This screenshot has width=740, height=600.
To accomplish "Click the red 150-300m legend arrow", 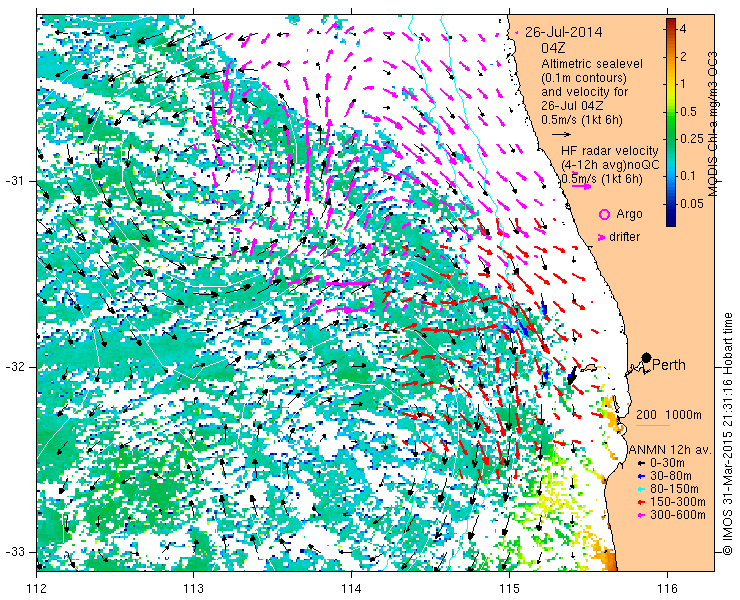I will (x=640, y=502).
